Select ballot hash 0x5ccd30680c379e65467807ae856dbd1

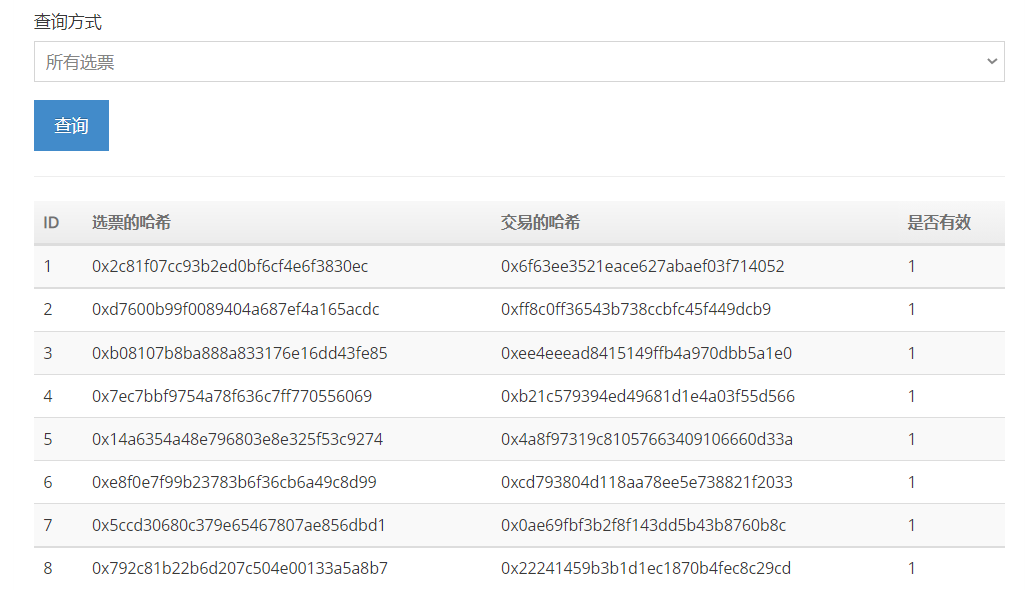239,525
